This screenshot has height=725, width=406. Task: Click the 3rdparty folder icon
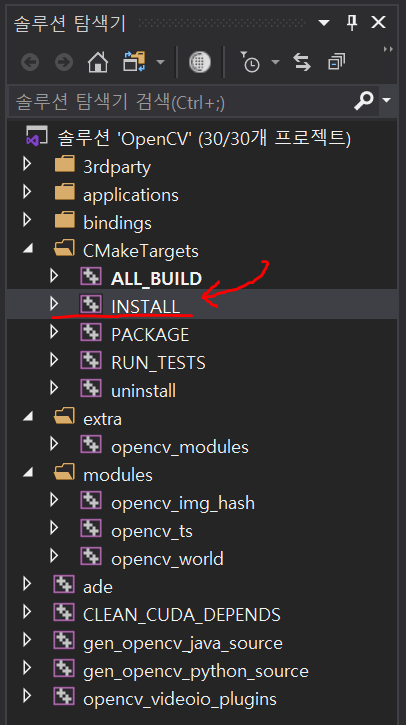click(64, 164)
